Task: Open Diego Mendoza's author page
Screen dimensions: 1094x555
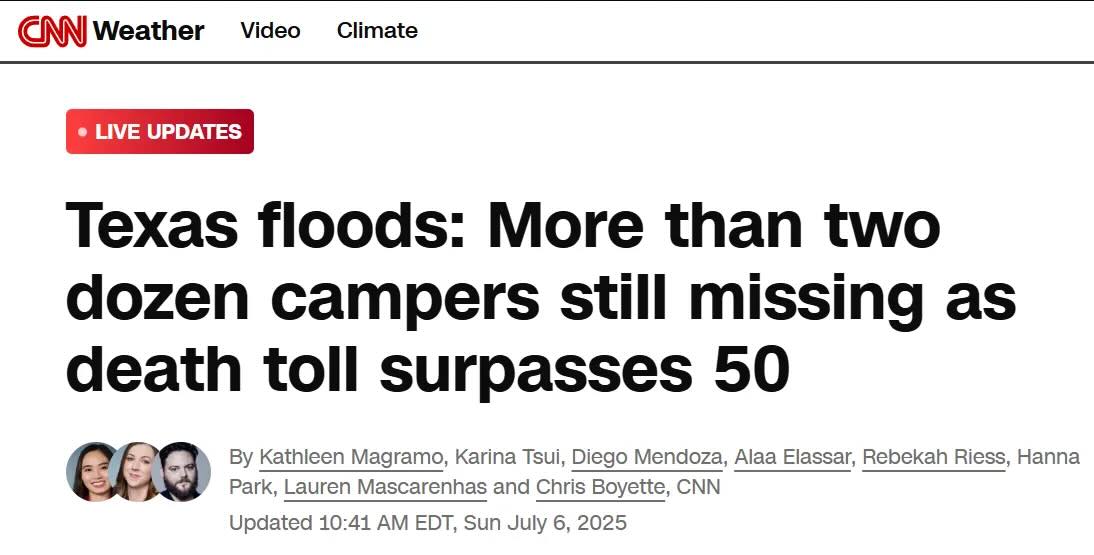Action: [x=647, y=457]
